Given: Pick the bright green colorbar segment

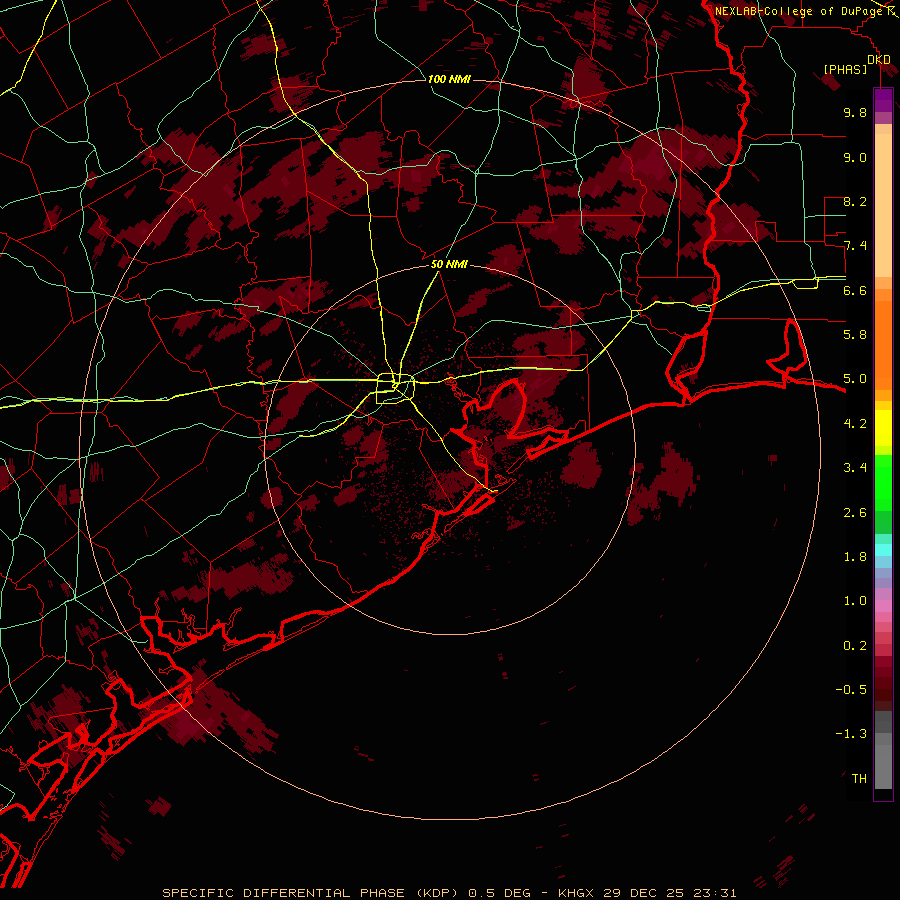Looking at the screenshot, I should tap(883, 482).
